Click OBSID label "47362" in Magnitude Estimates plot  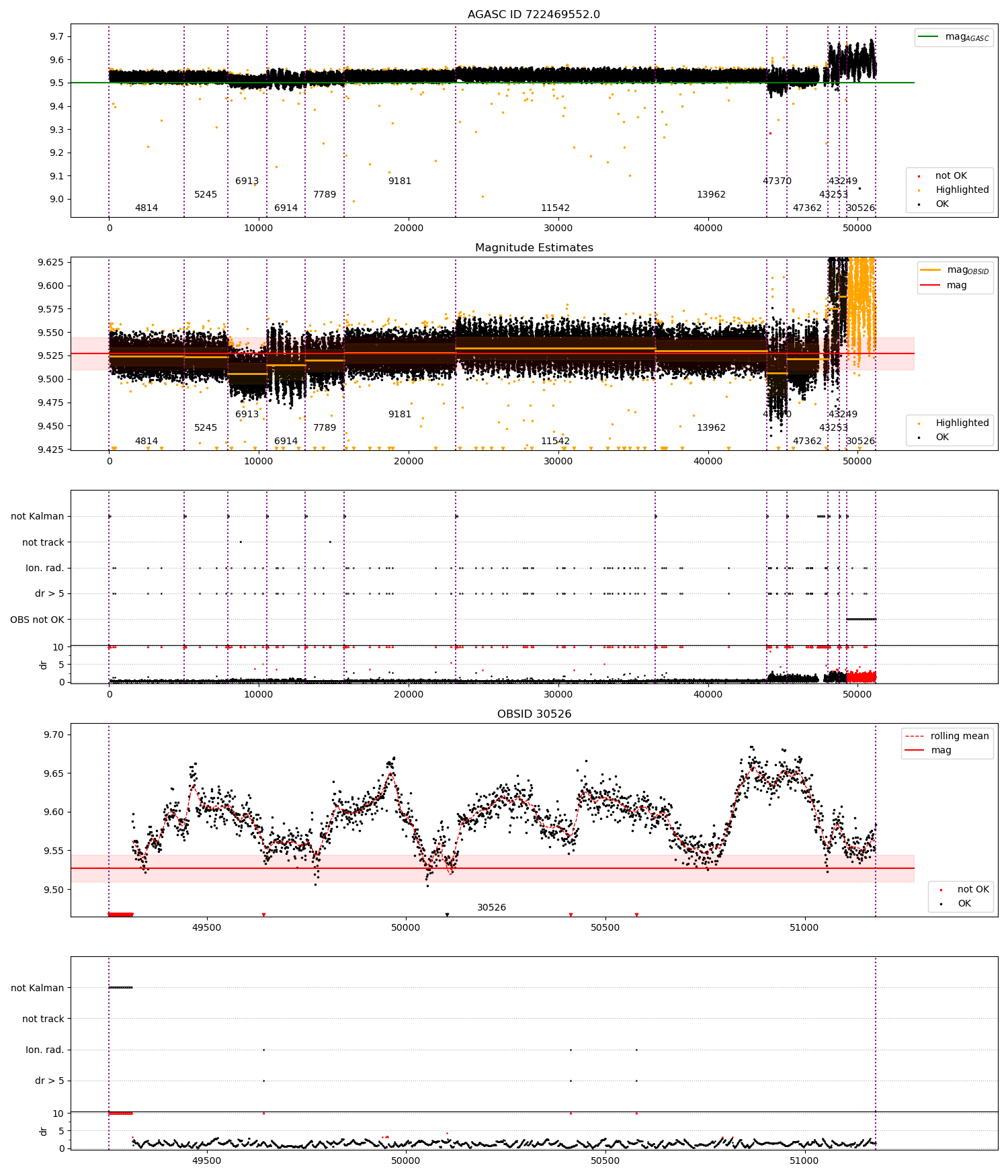(x=808, y=442)
